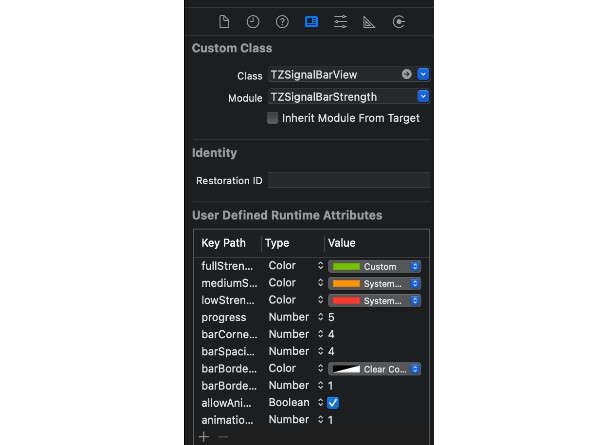This screenshot has height=445, width=604.
Task: Open the File inspector tab
Action: [x=224, y=22]
